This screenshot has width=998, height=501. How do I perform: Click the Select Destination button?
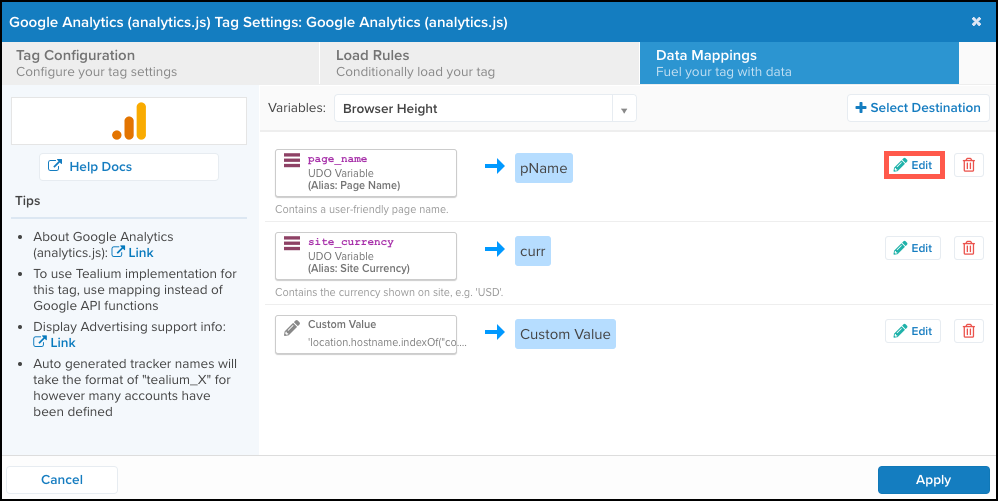tap(917, 108)
